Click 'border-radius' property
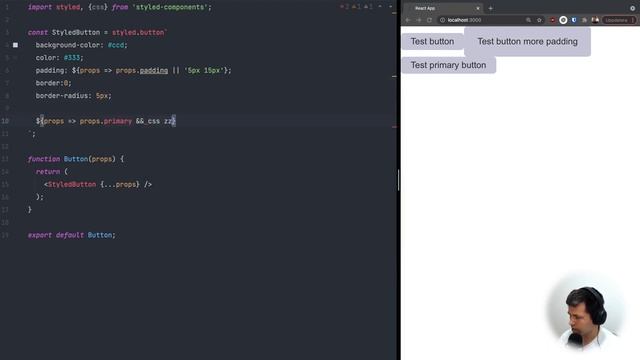 click(x=62, y=96)
